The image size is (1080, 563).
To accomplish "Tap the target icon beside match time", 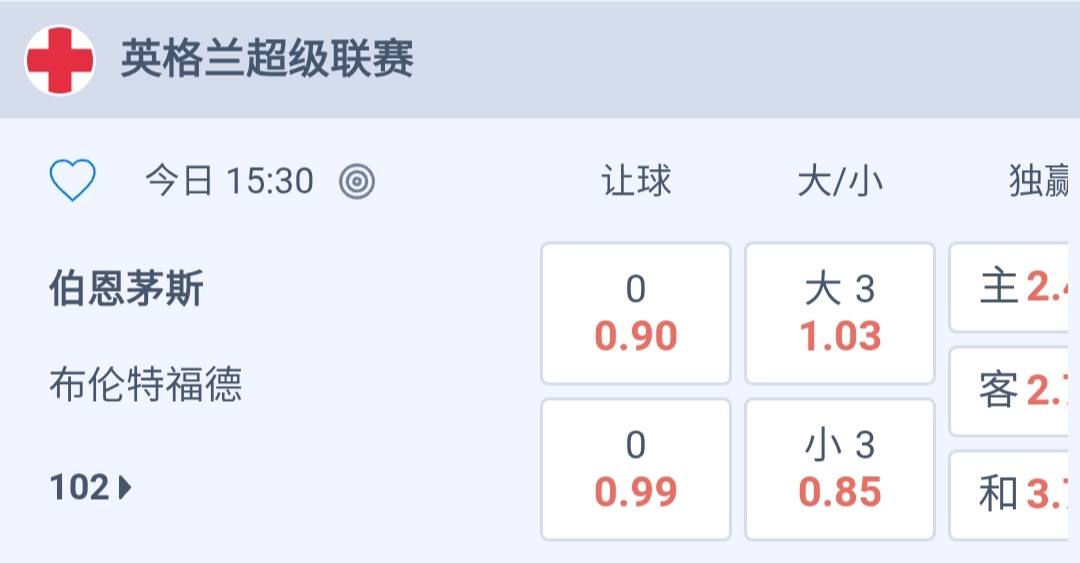I will tap(357, 181).
